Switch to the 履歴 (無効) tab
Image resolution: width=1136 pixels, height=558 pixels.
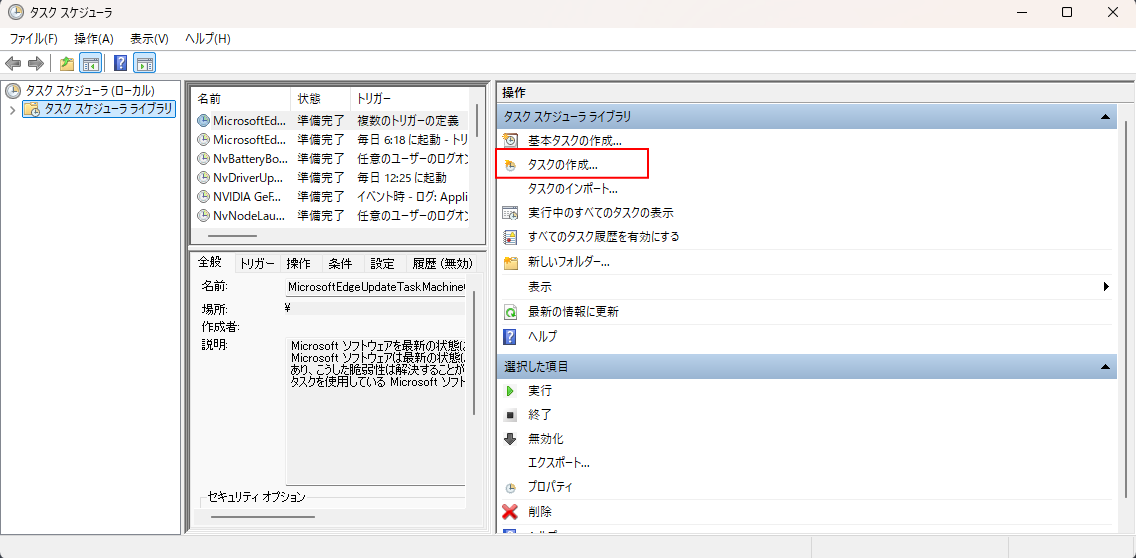442,264
